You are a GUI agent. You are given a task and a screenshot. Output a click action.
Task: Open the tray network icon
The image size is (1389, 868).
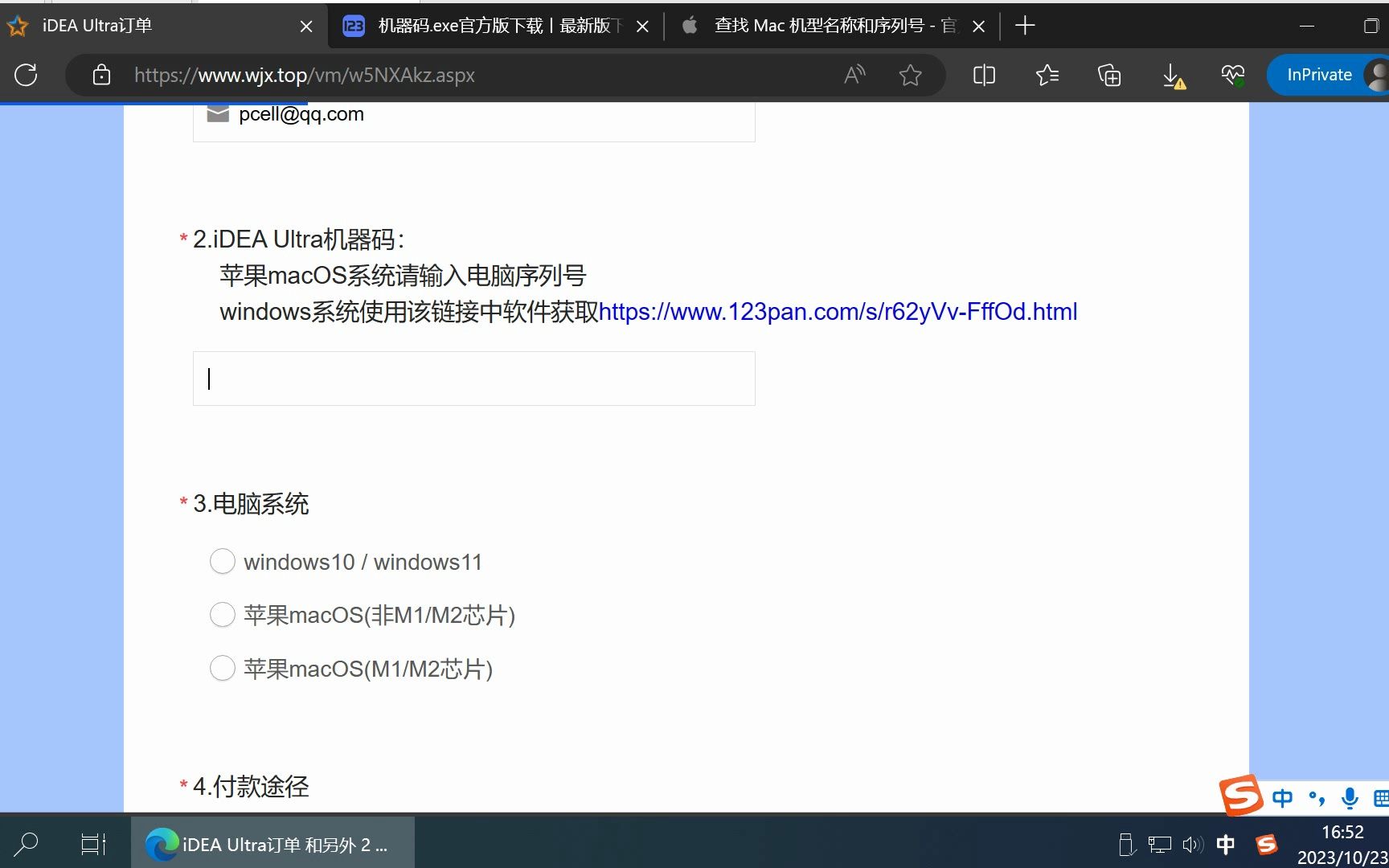tap(1159, 844)
